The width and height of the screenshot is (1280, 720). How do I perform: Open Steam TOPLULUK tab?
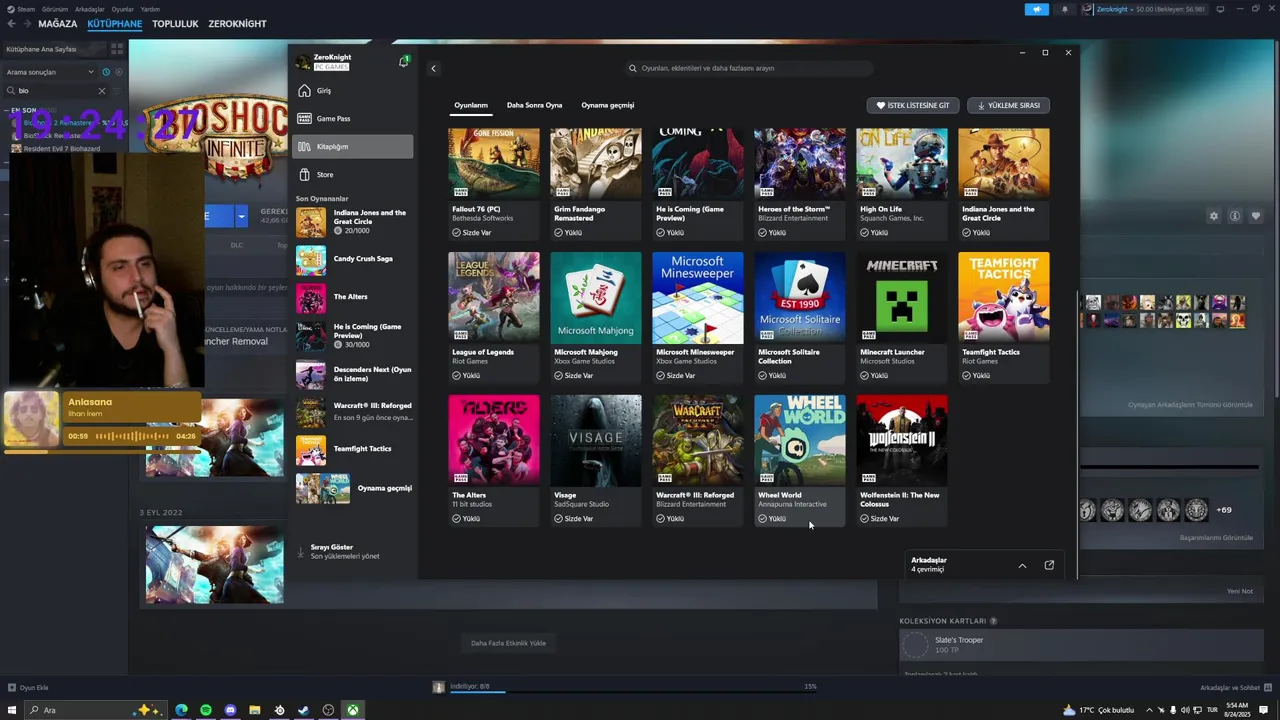coord(175,23)
